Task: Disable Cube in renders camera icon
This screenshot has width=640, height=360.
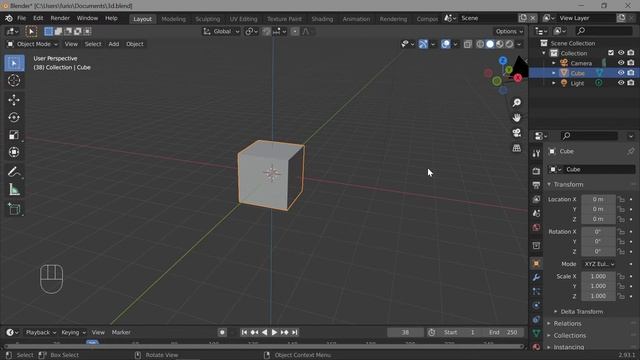Action: (631, 73)
